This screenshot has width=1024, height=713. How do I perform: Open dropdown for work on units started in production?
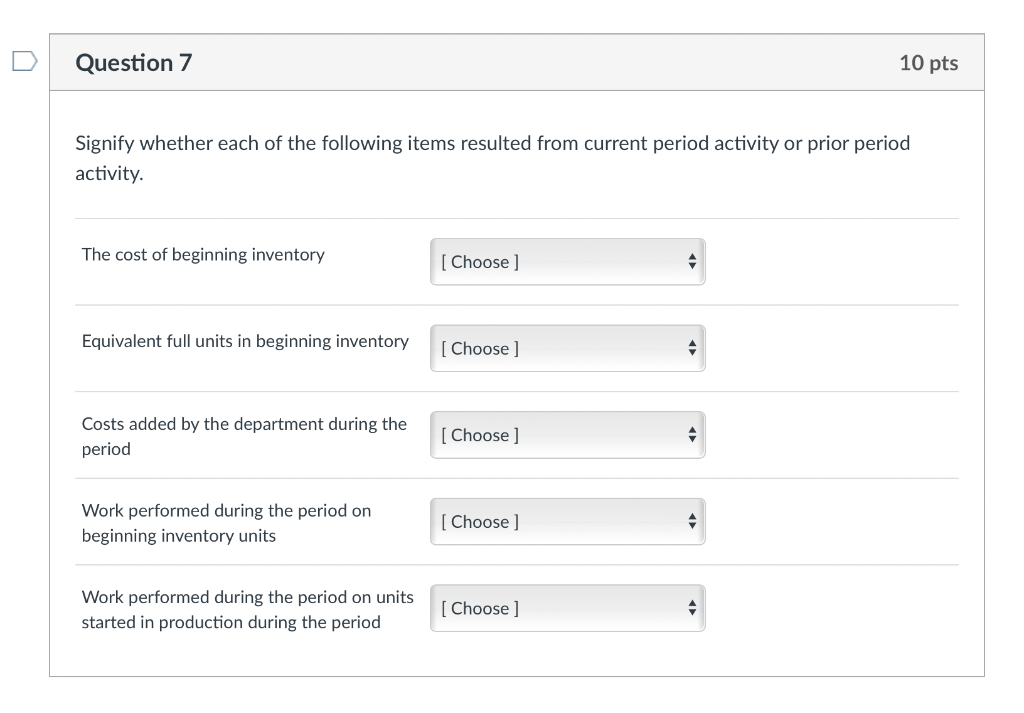tap(567, 608)
